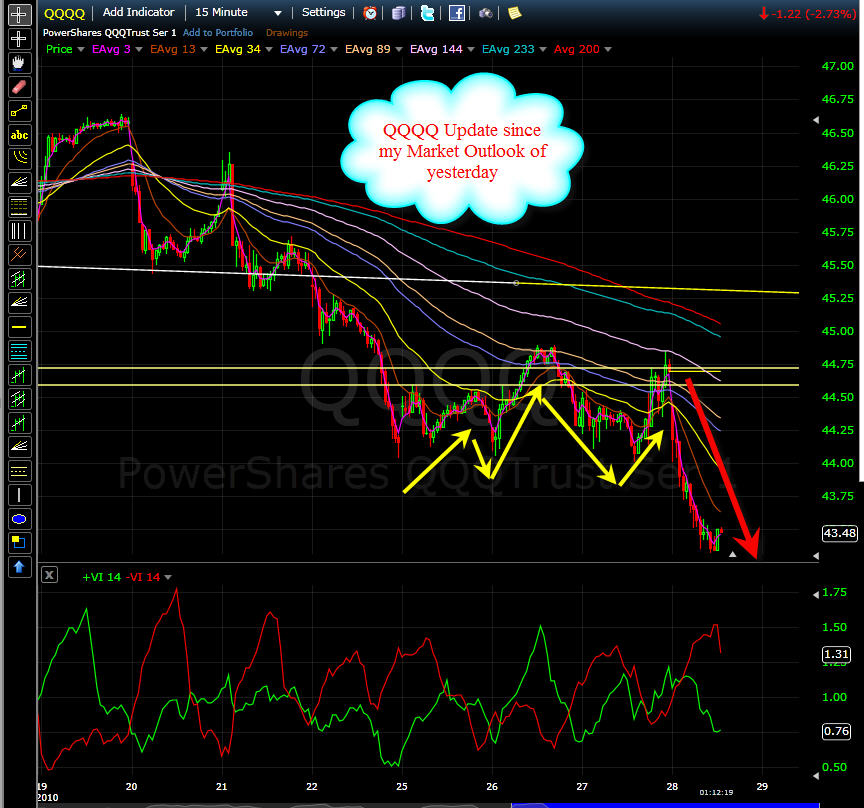Open the EAvg 72 dropdown arrow
Viewport: 864px width, 808px height.
[334, 50]
